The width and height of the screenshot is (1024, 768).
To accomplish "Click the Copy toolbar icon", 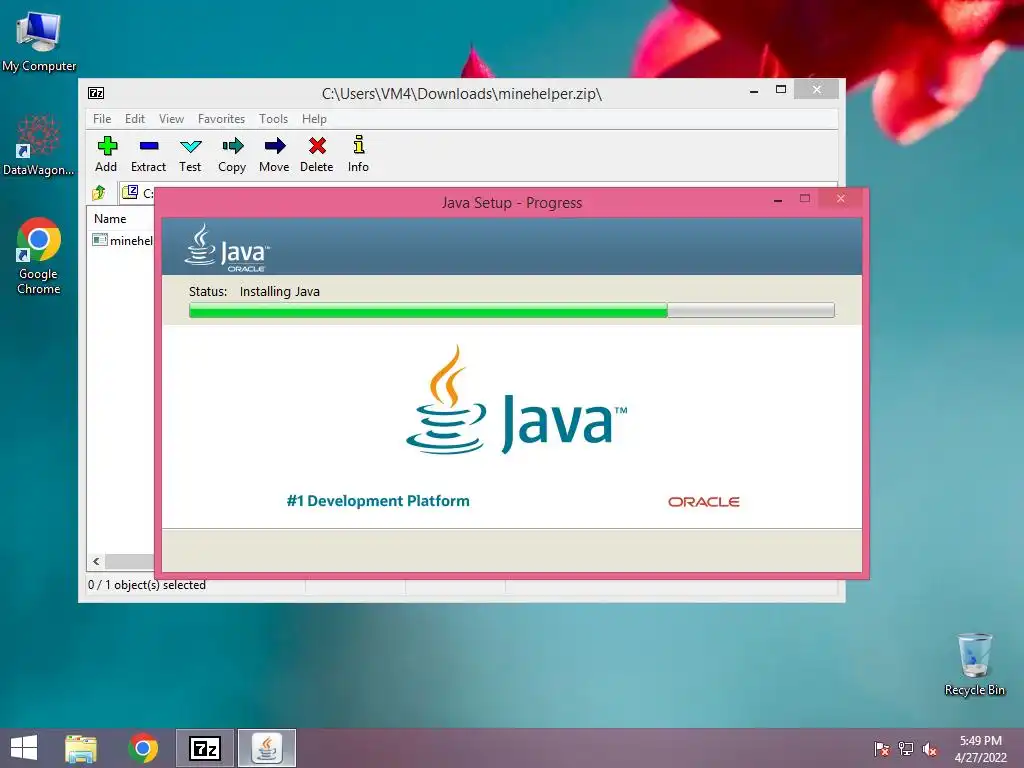I will (x=232, y=154).
